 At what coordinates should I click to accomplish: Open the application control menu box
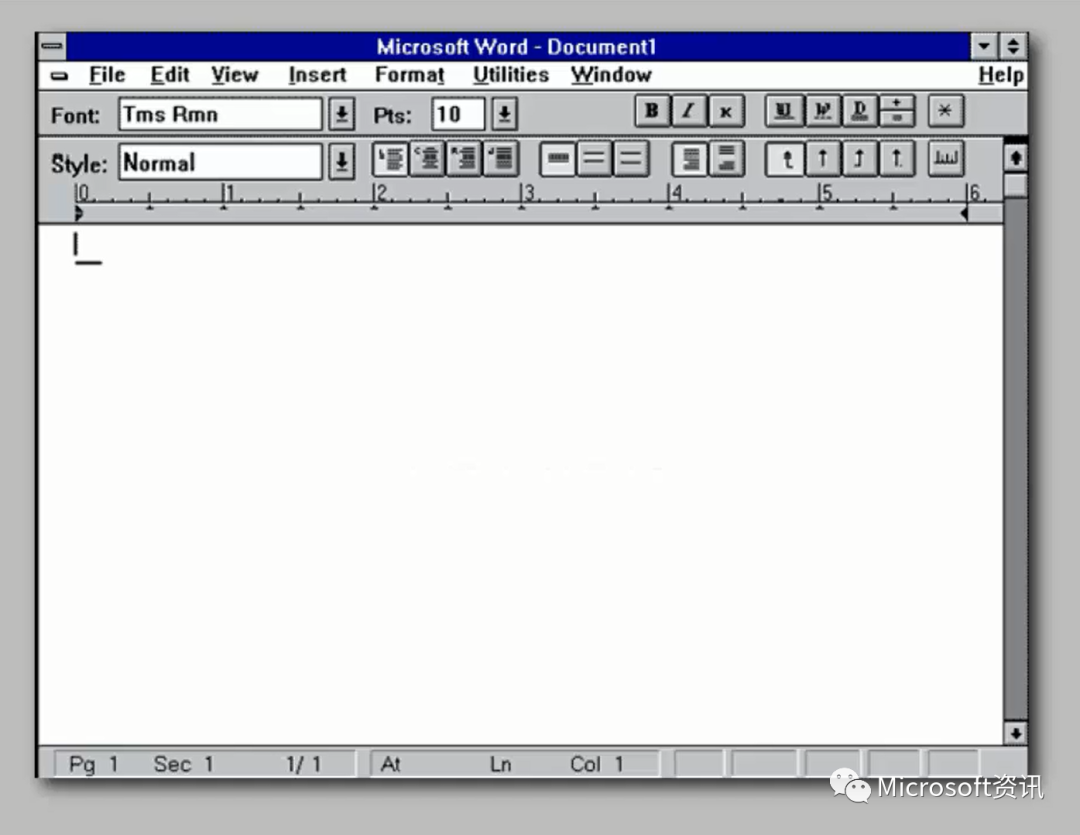(52, 47)
